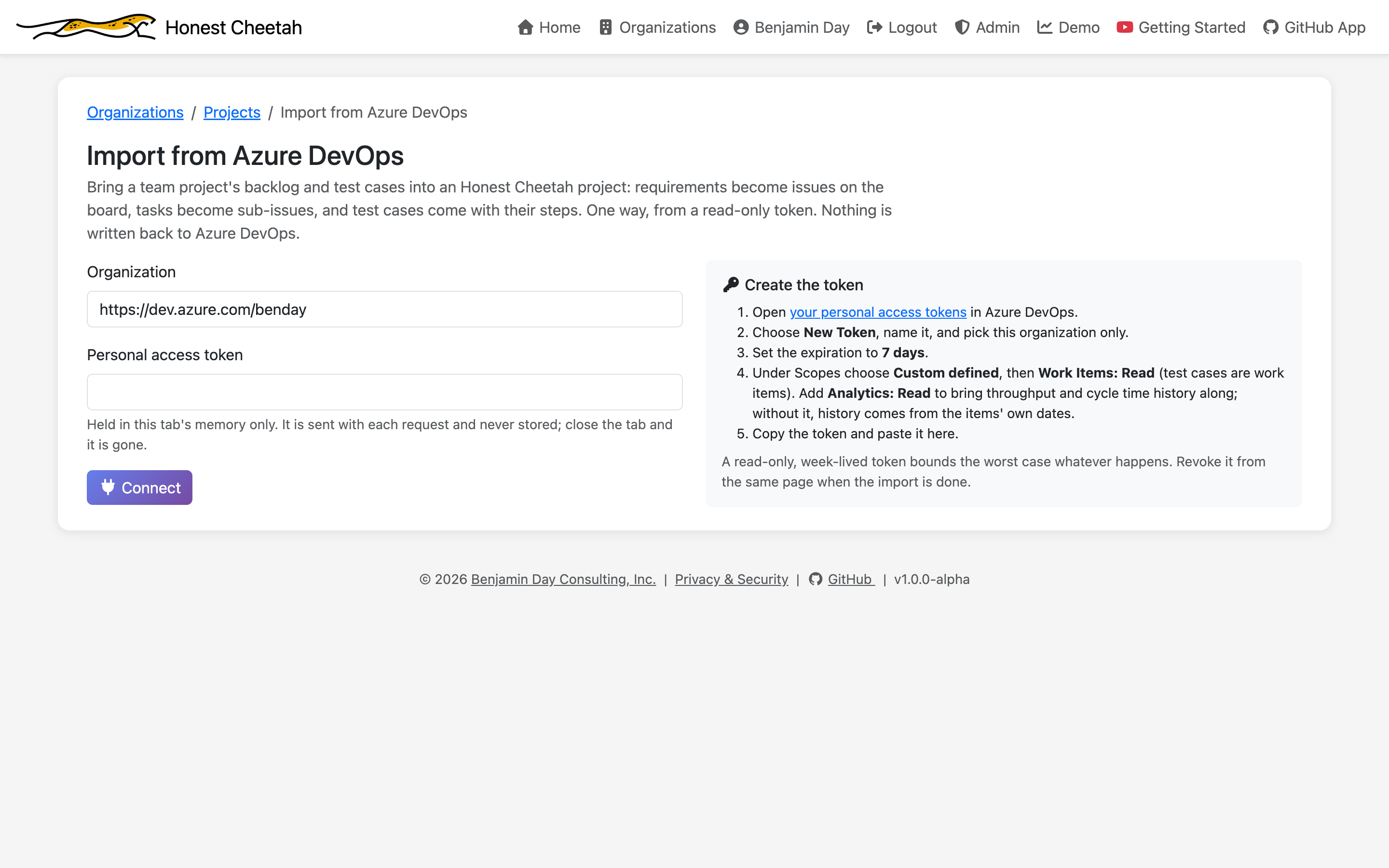This screenshot has height=868, width=1389.
Task: Click the step 'Choose New Token, name it'
Action: [940, 332]
